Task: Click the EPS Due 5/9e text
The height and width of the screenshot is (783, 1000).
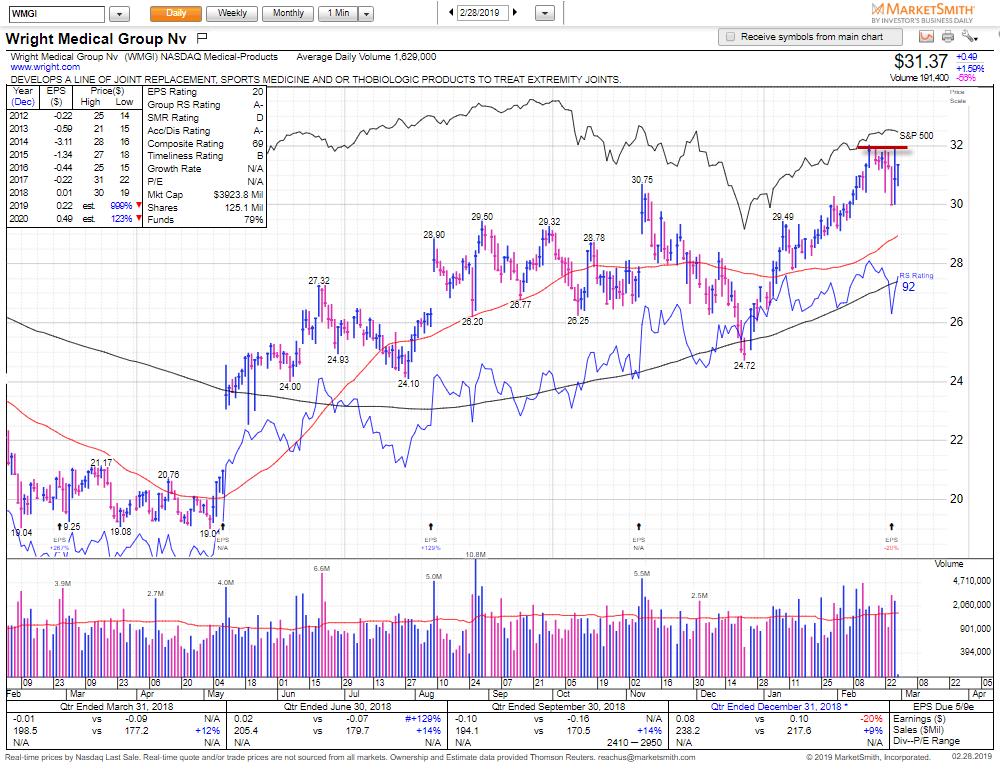Action: [x=943, y=706]
